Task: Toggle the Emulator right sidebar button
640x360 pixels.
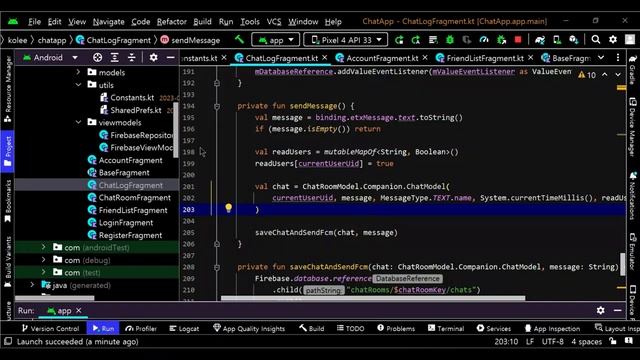Action: [633, 252]
